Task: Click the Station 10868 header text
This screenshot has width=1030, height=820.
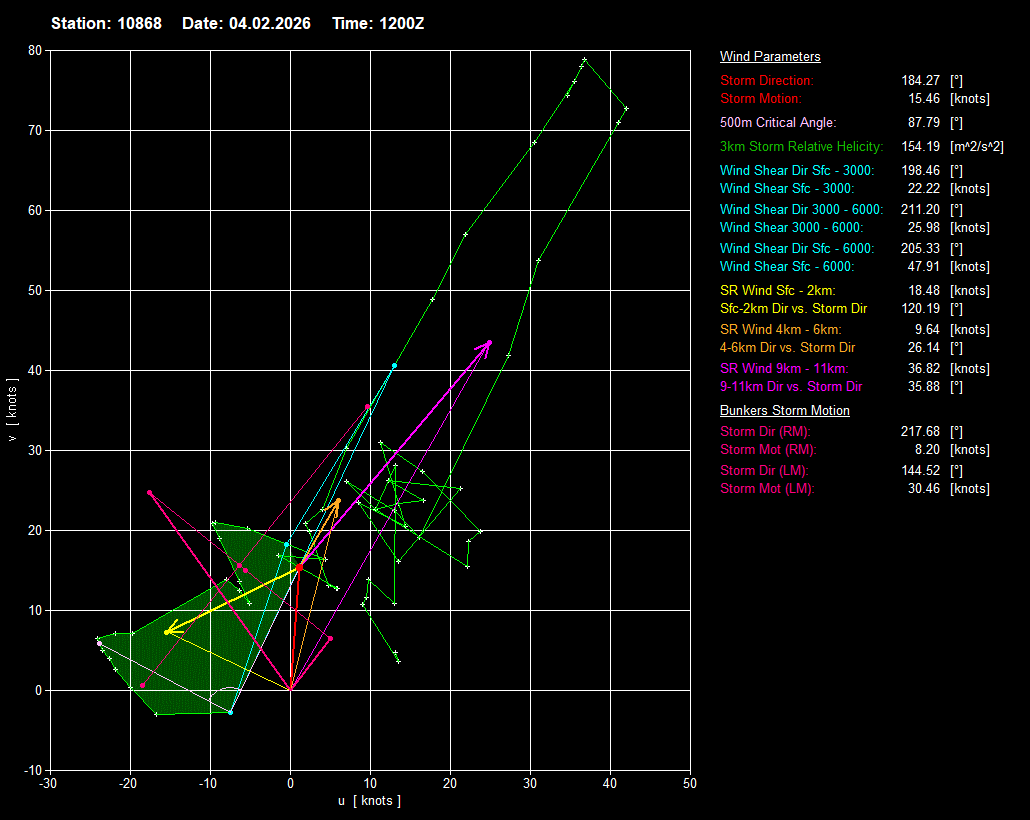Action: (x=106, y=23)
